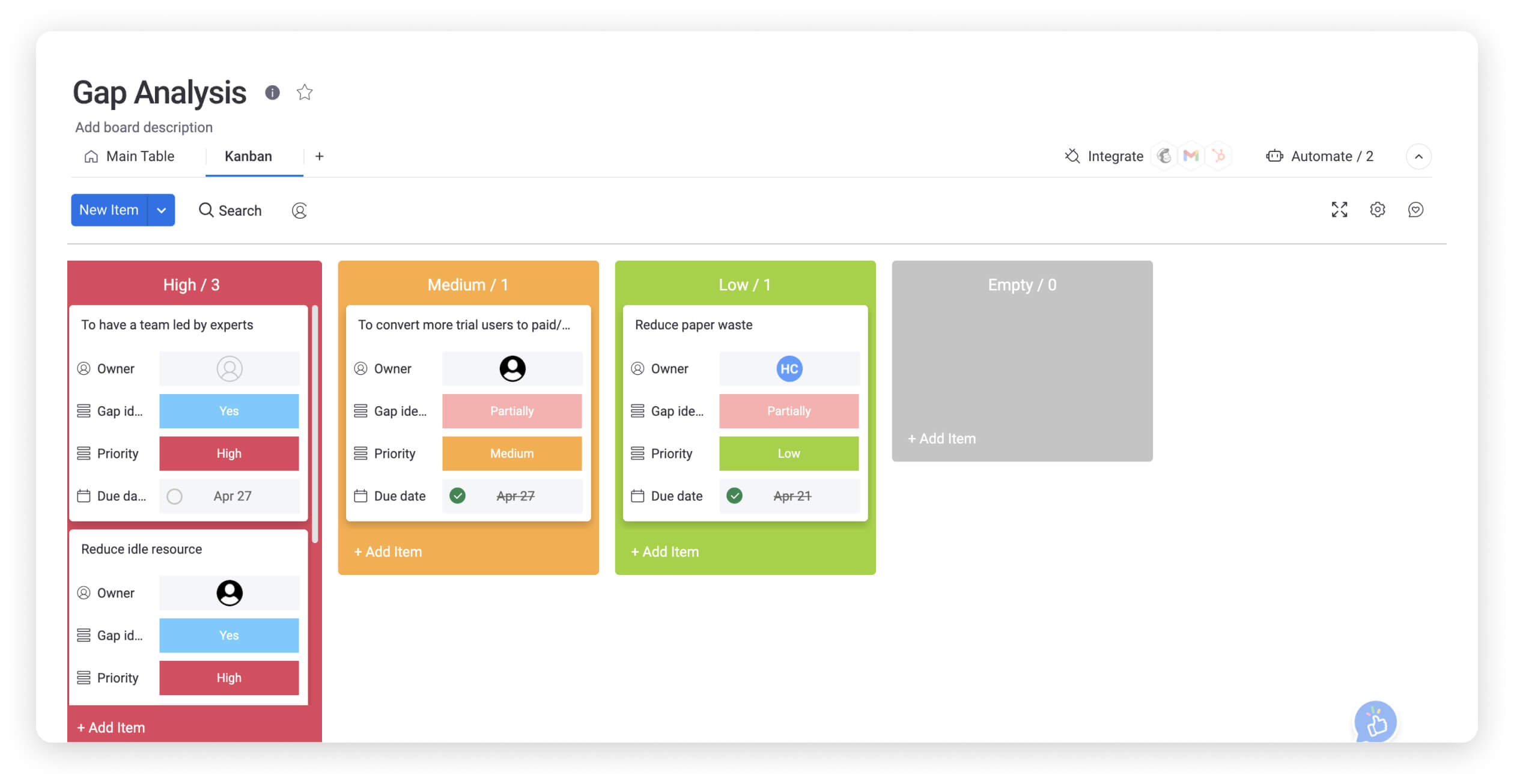Click the star icon to favorite the board
The image size is (1514, 784).
tap(304, 92)
